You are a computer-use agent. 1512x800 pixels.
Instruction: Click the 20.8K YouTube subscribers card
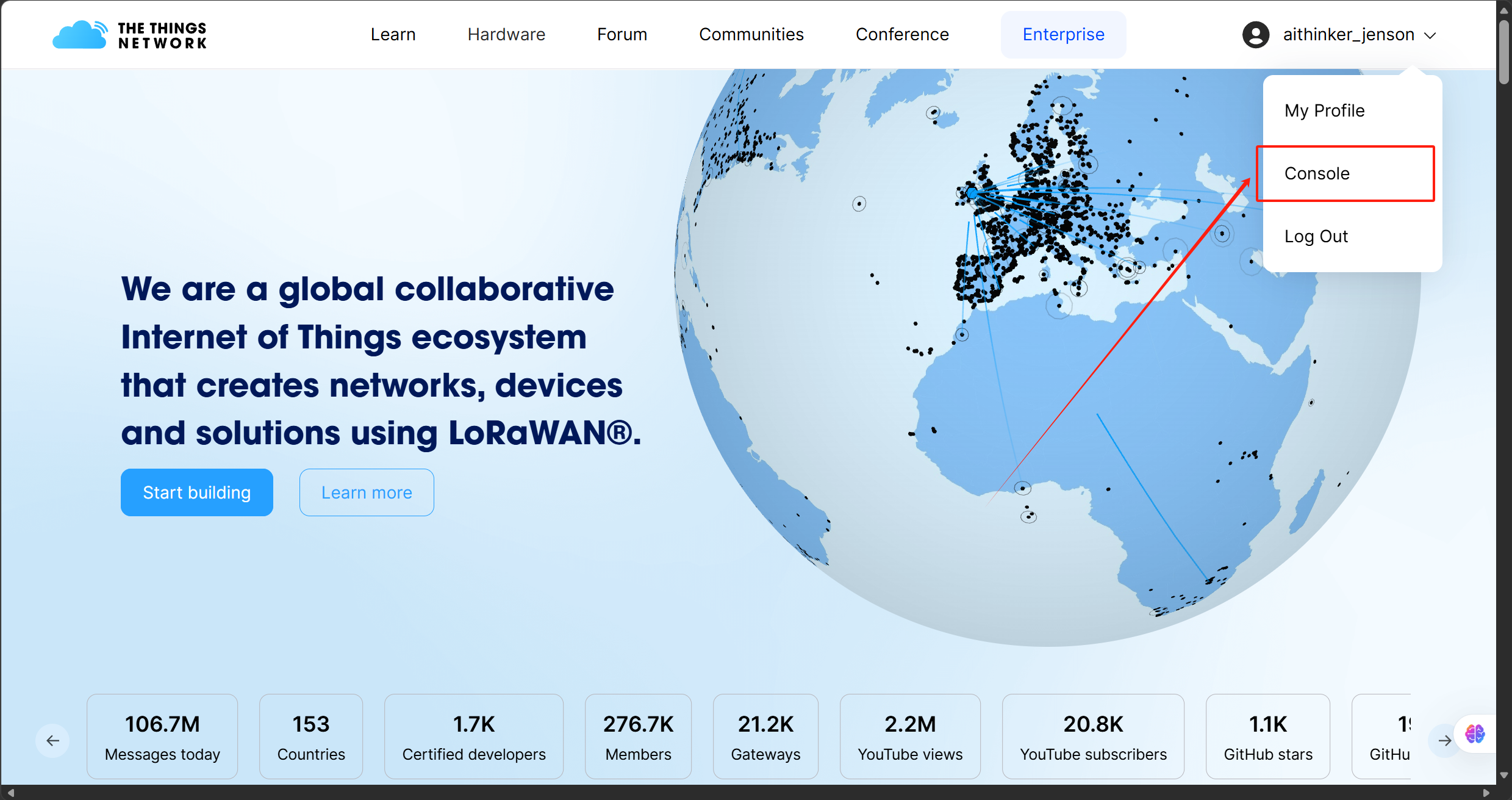tap(1094, 737)
